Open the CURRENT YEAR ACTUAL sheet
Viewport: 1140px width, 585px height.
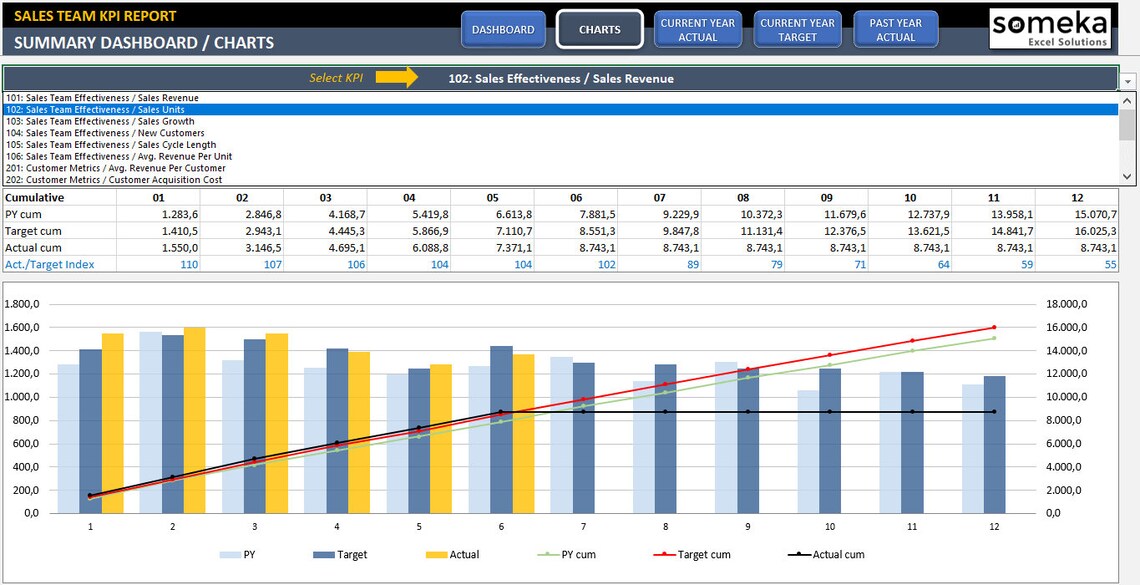click(698, 29)
